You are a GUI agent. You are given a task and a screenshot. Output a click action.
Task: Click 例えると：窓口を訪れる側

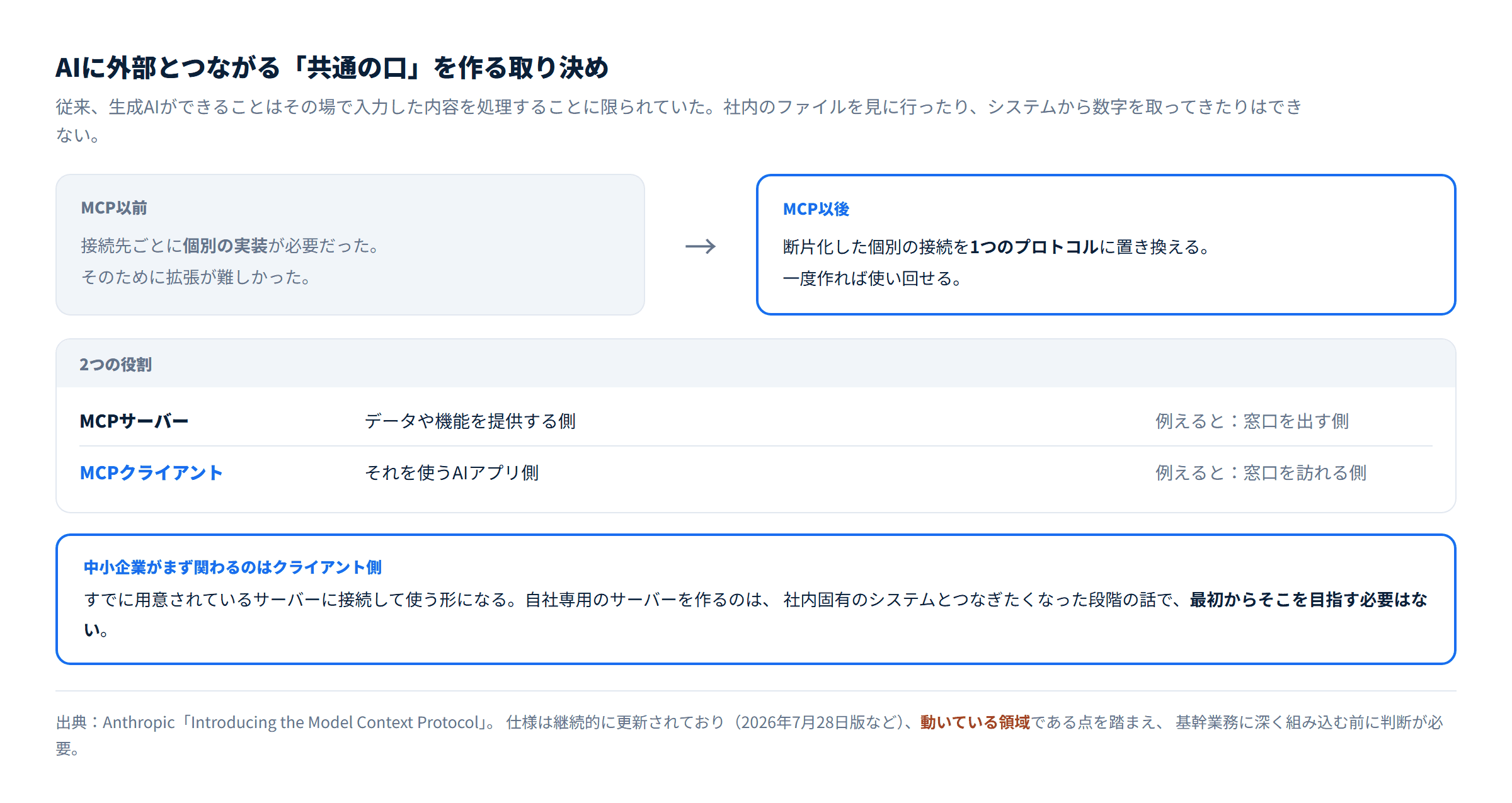pyautogui.click(x=1261, y=473)
